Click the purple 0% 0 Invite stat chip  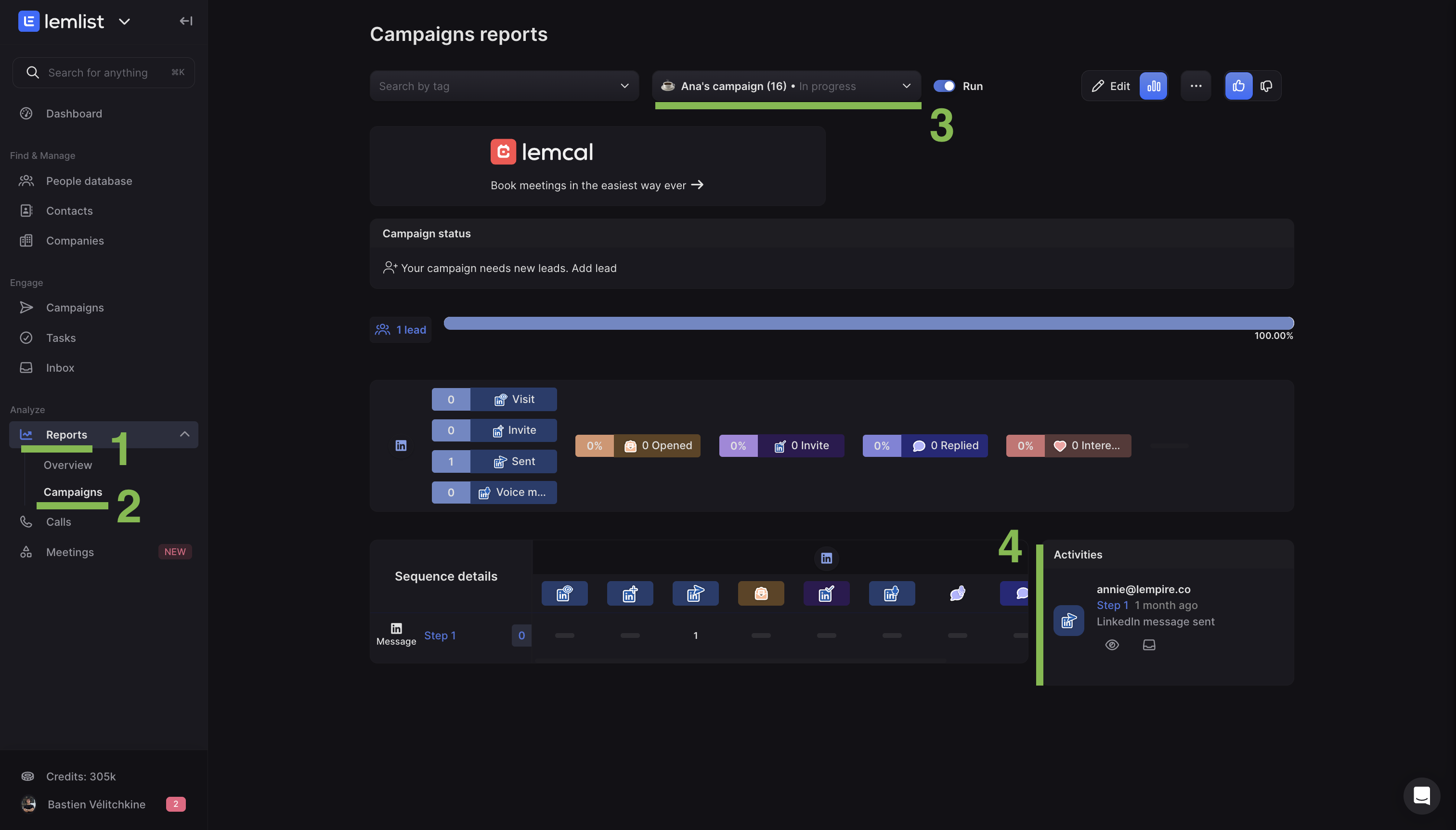(x=781, y=446)
